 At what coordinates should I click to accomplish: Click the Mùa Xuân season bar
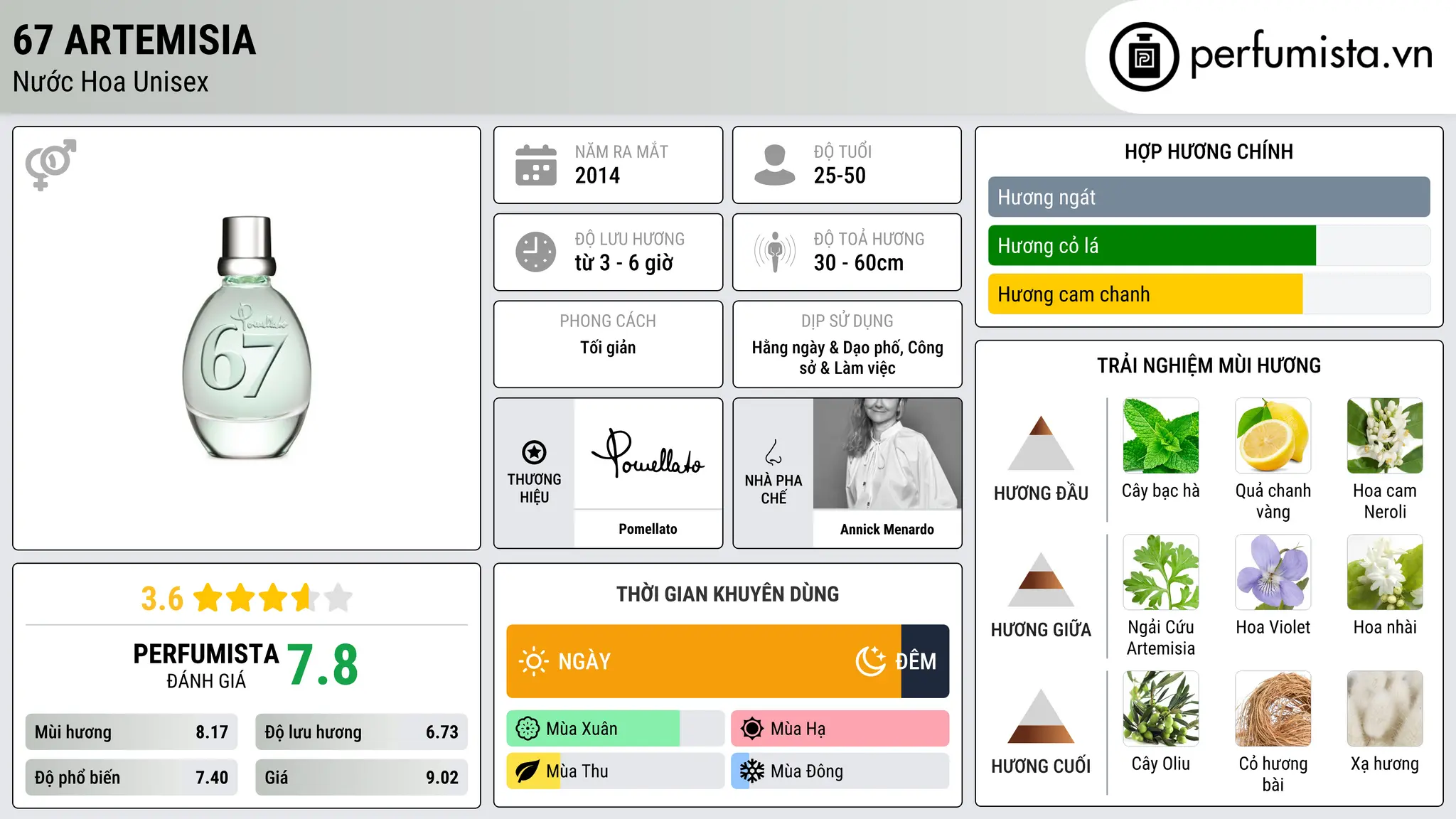616,729
